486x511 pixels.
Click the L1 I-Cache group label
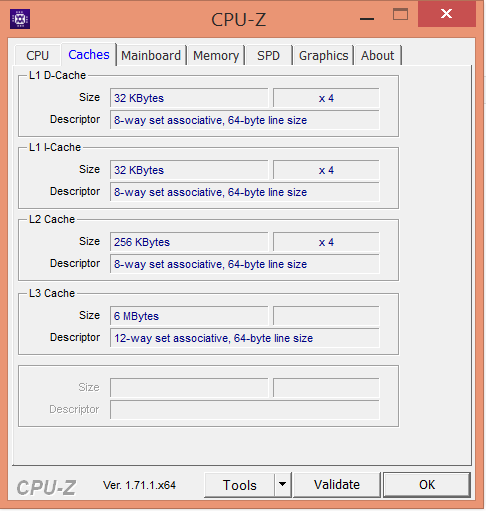click(x=55, y=147)
